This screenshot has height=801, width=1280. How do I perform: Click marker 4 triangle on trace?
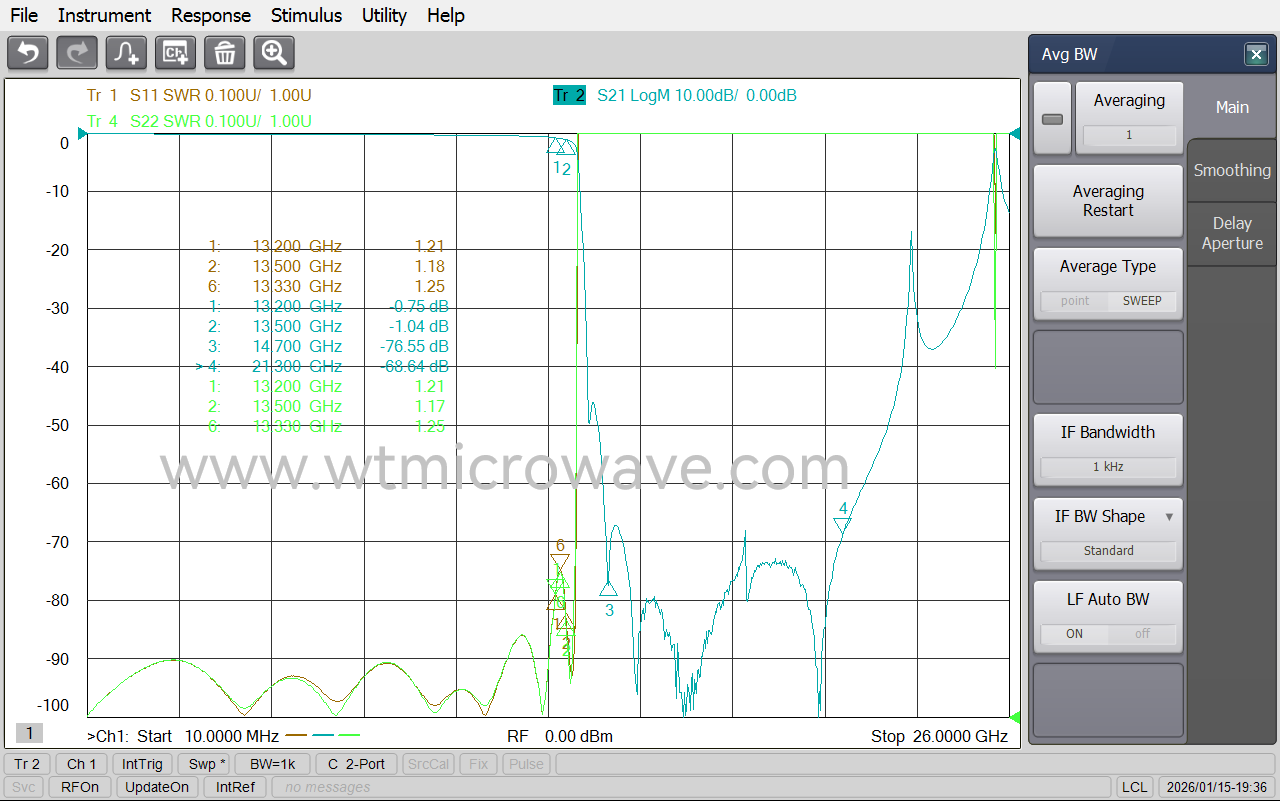(842, 524)
